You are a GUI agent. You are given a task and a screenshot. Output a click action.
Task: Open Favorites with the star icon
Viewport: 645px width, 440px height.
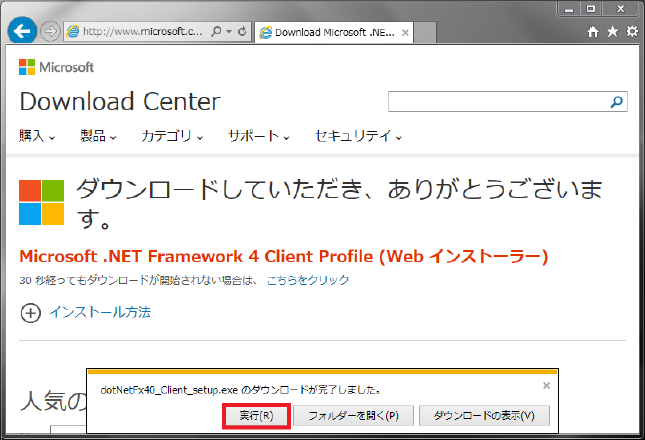coord(613,31)
